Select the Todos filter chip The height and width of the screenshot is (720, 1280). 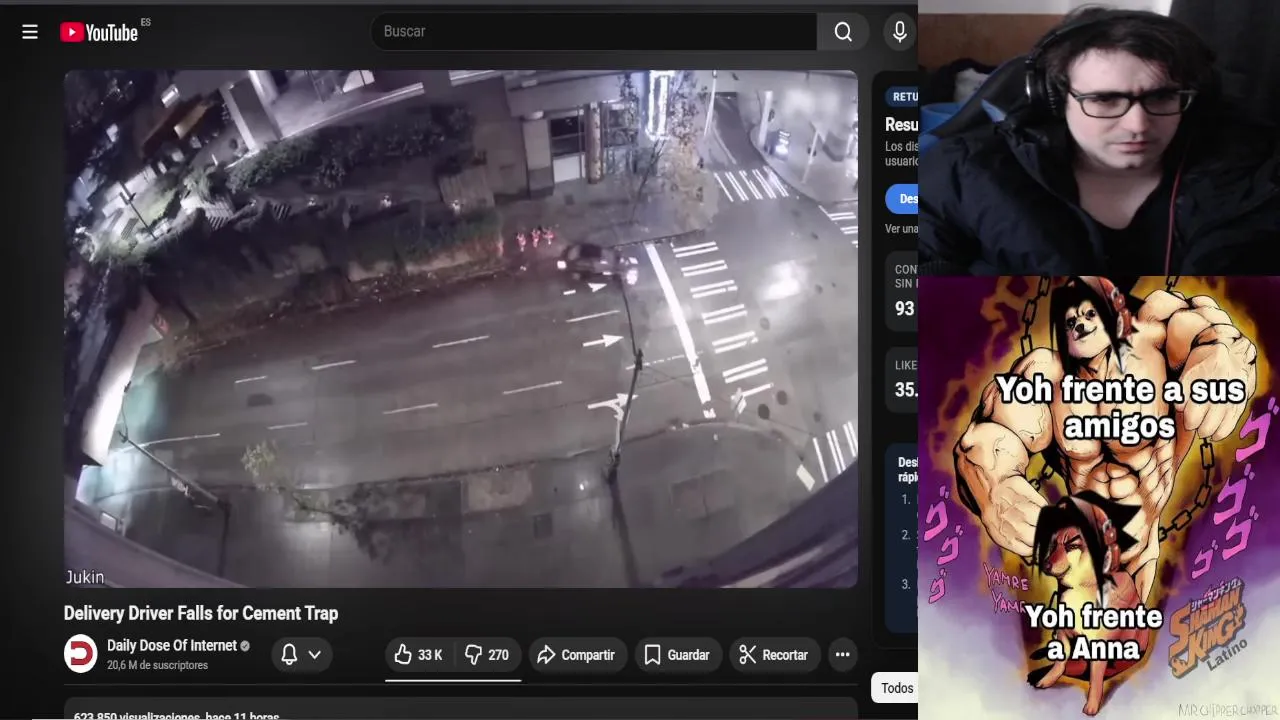(x=896, y=688)
